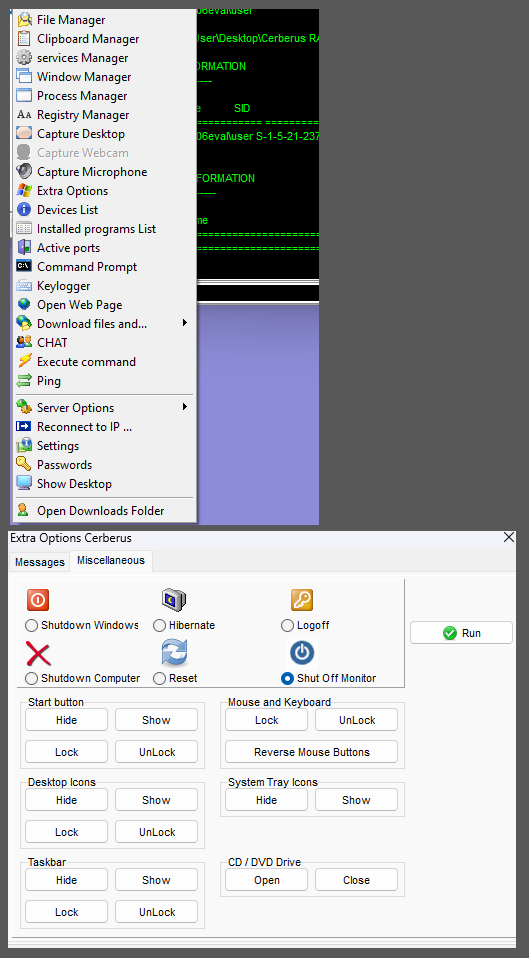Viewport: 529px width, 958px height.
Task: Click the Reconnect to IP arrow icon
Action: click(24, 426)
